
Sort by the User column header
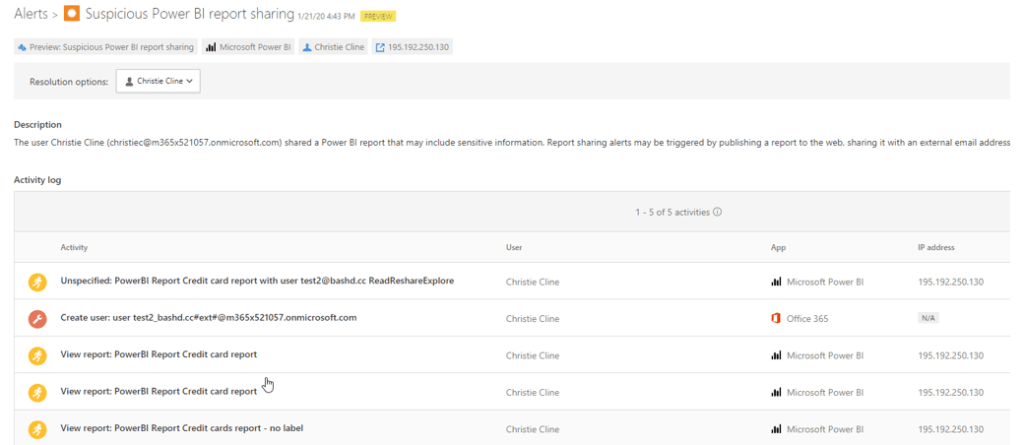tap(515, 246)
